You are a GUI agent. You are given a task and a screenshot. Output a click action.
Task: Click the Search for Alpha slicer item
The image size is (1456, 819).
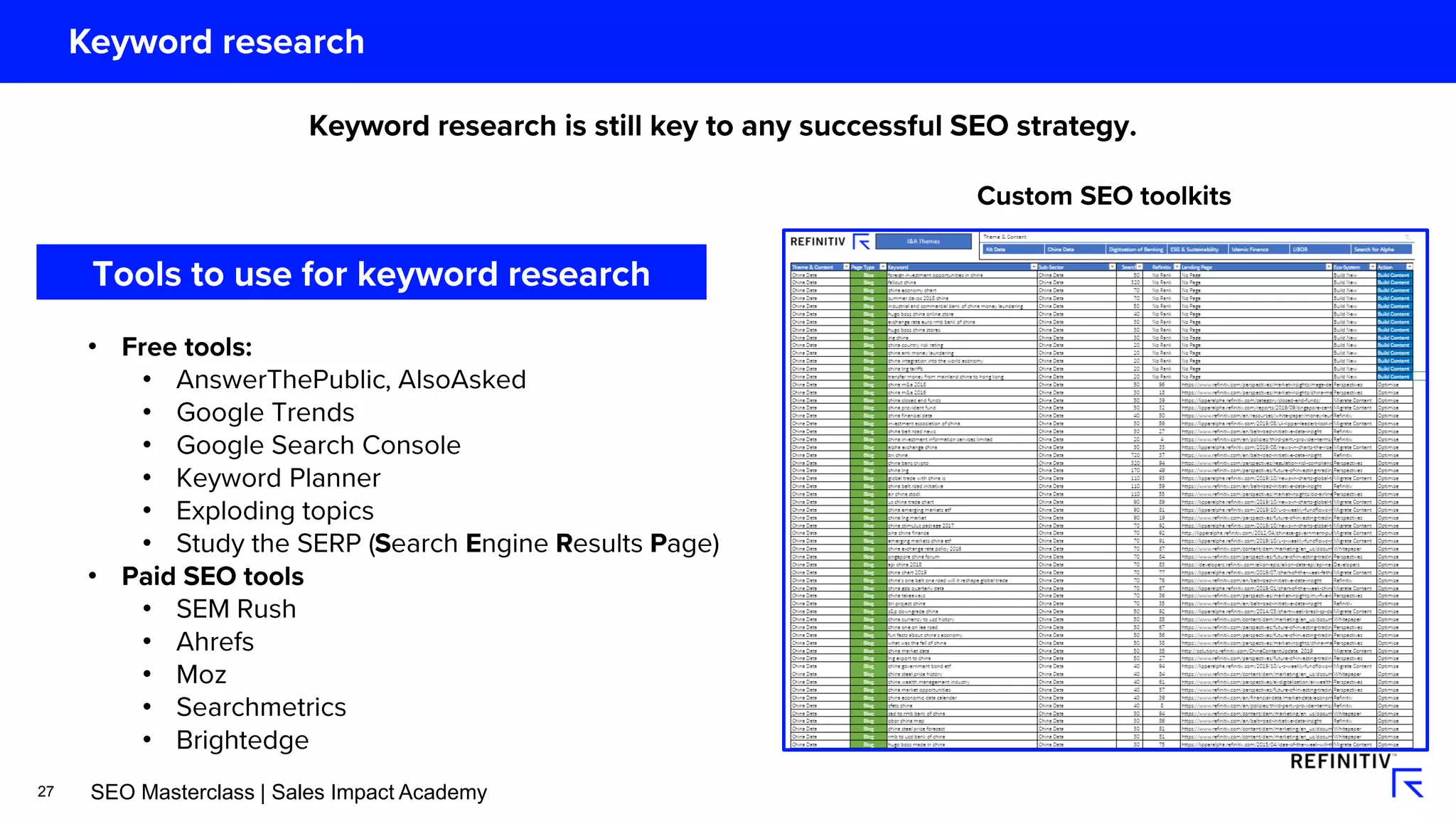[x=1381, y=250]
